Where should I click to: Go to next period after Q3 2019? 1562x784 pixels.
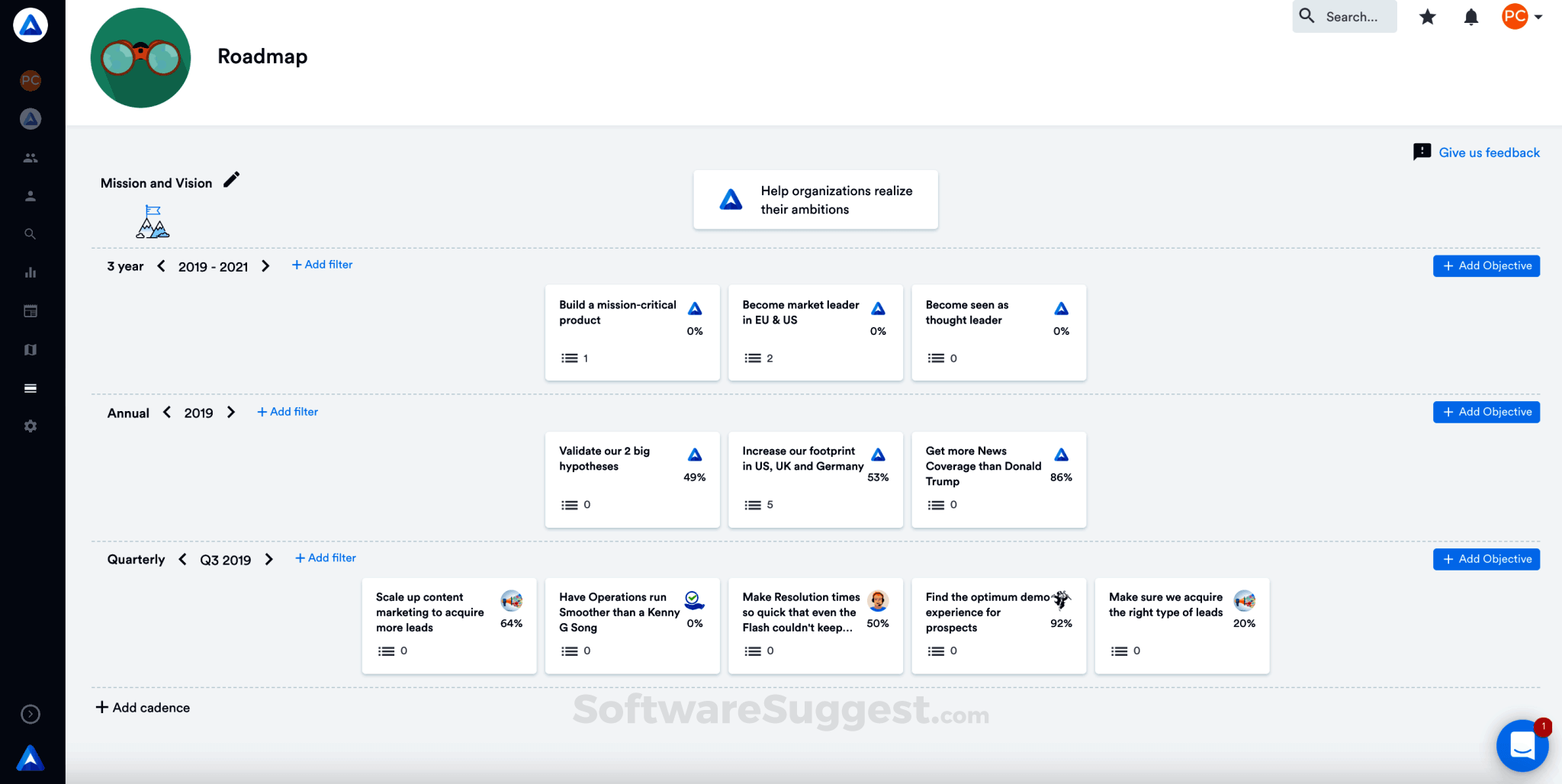coord(269,559)
